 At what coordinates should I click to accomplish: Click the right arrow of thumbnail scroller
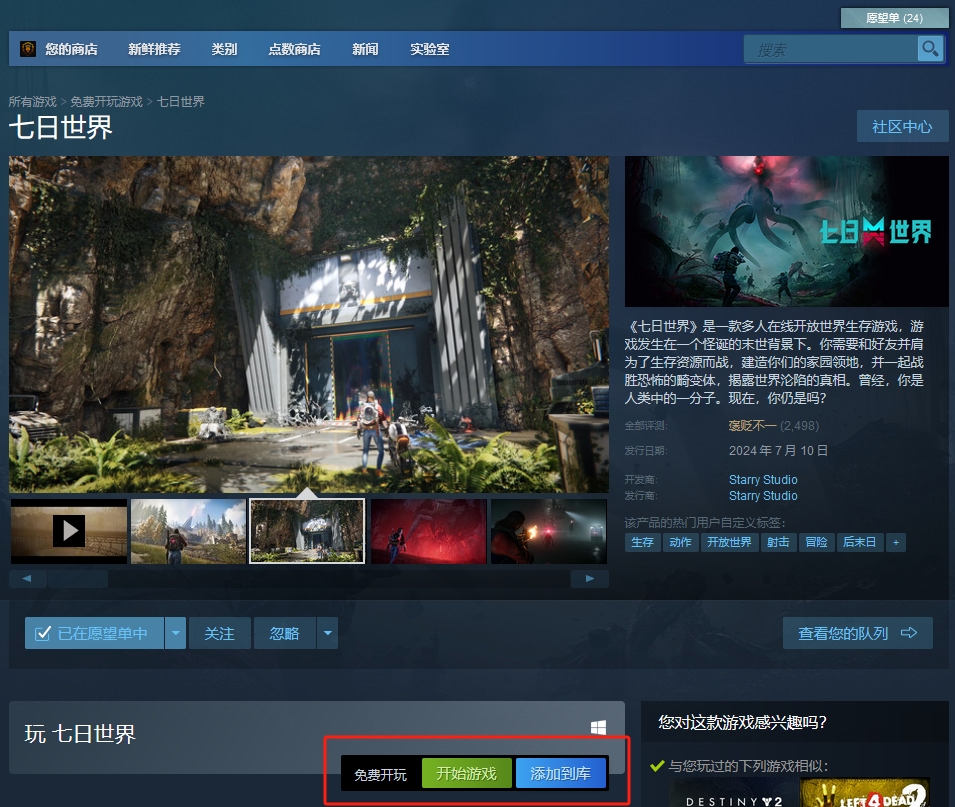click(589, 579)
